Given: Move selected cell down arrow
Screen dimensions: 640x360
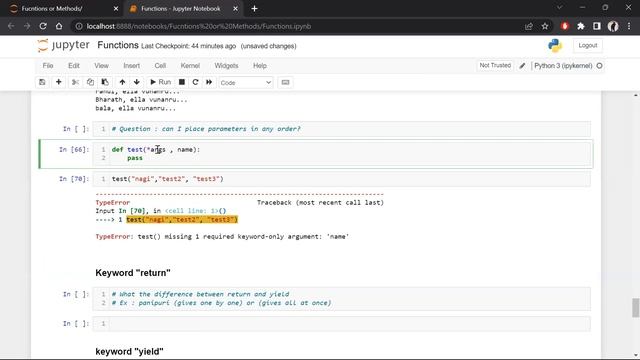Looking at the screenshot, I should pyautogui.click(x=137, y=82).
